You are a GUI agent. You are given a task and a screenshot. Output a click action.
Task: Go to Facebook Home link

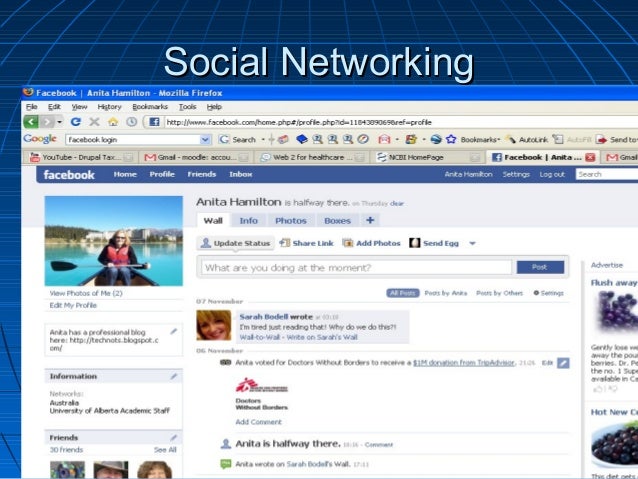(x=125, y=174)
